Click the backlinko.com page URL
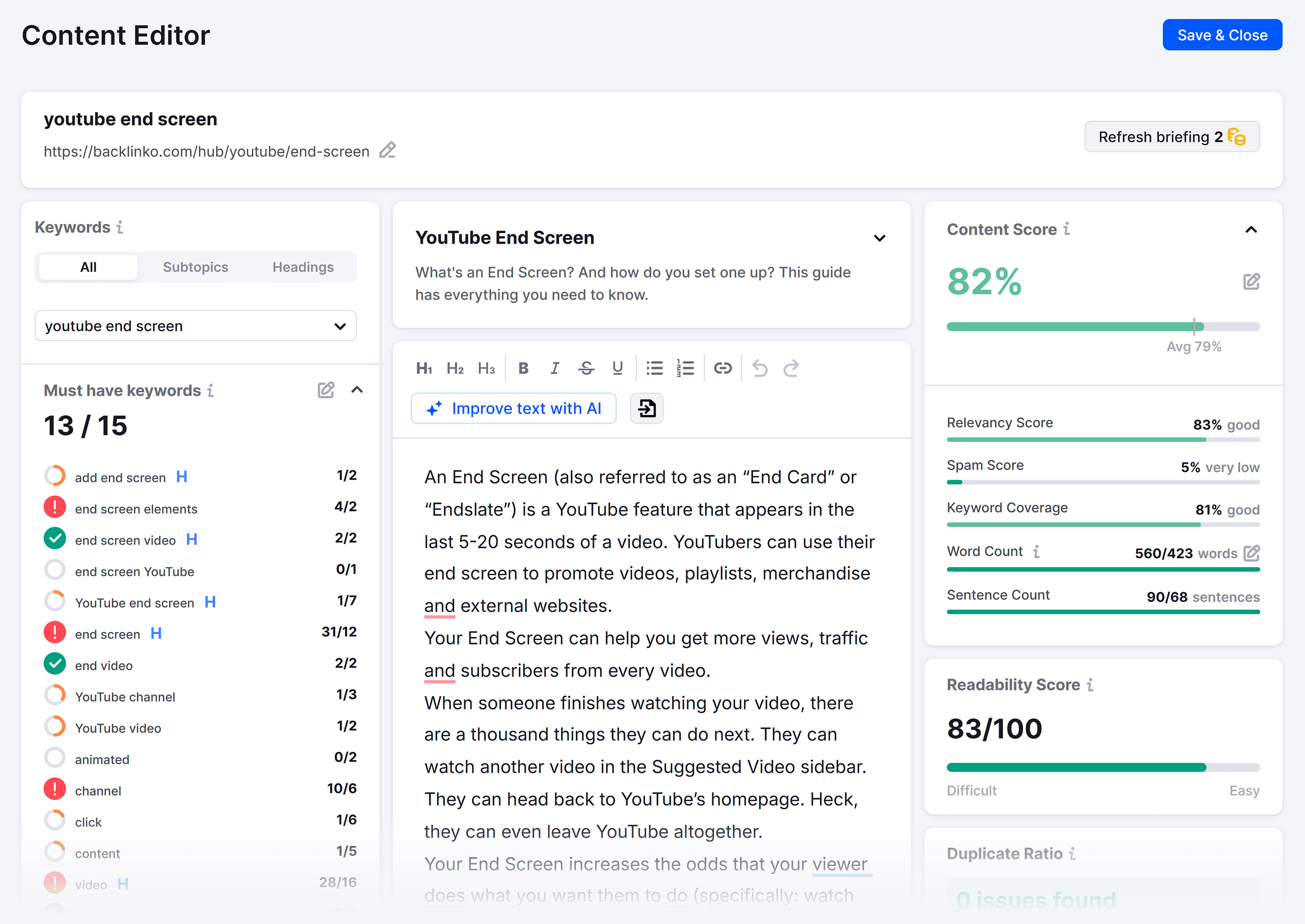 [x=207, y=151]
